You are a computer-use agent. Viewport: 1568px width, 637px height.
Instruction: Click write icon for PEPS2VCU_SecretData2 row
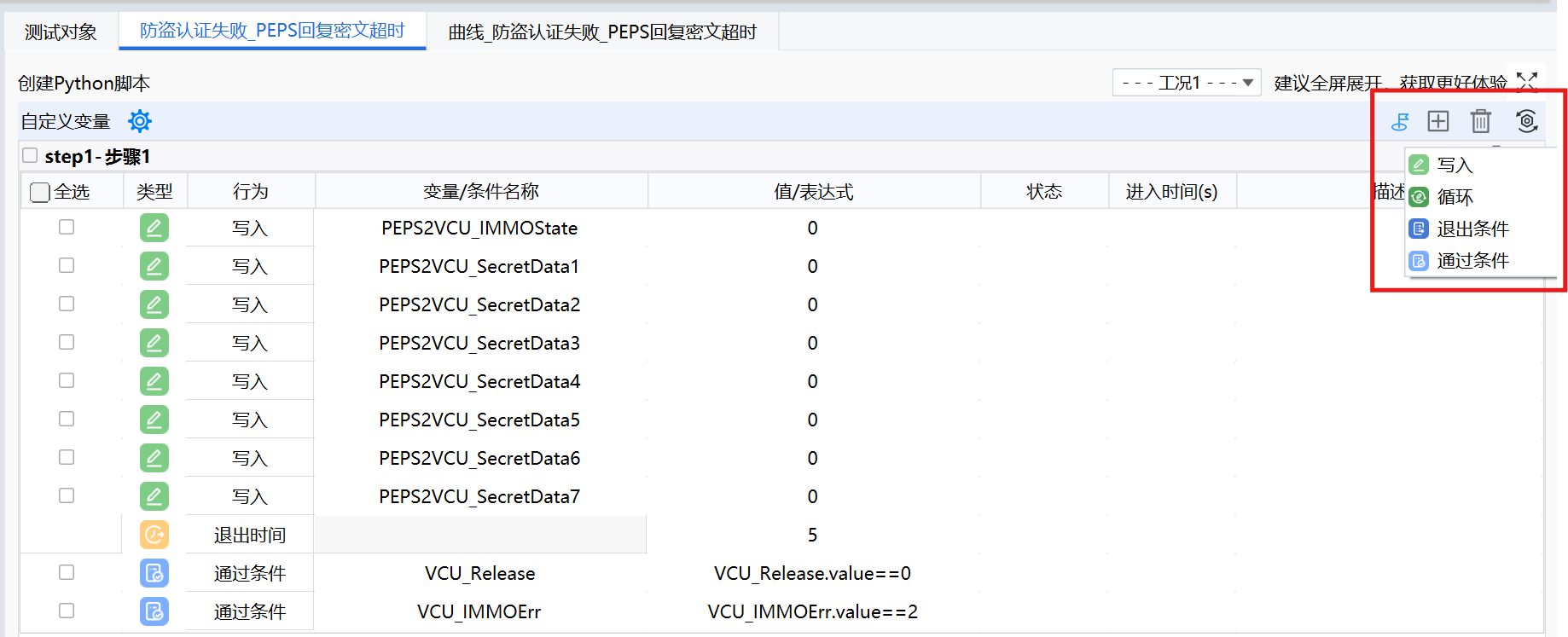click(x=154, y=304)
